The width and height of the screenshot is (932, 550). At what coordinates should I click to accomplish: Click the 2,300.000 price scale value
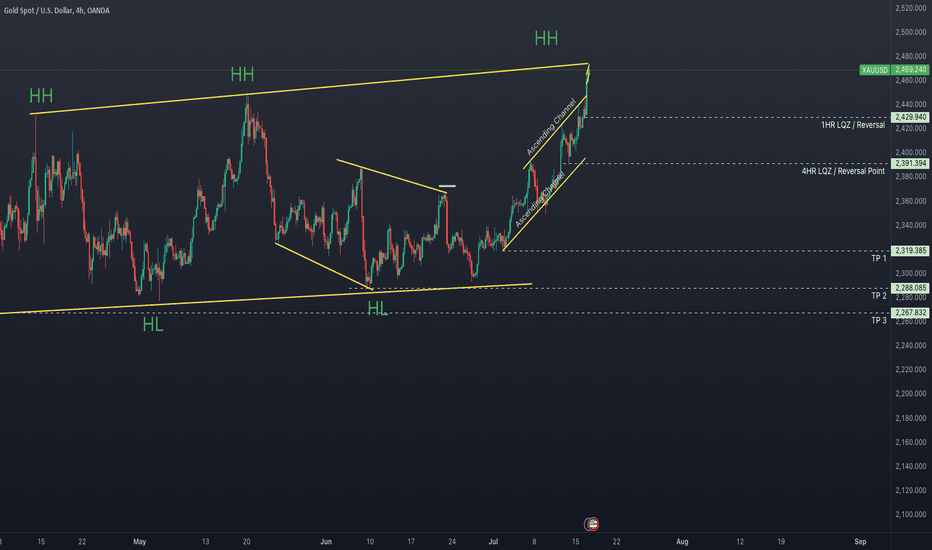click(911, 274)
